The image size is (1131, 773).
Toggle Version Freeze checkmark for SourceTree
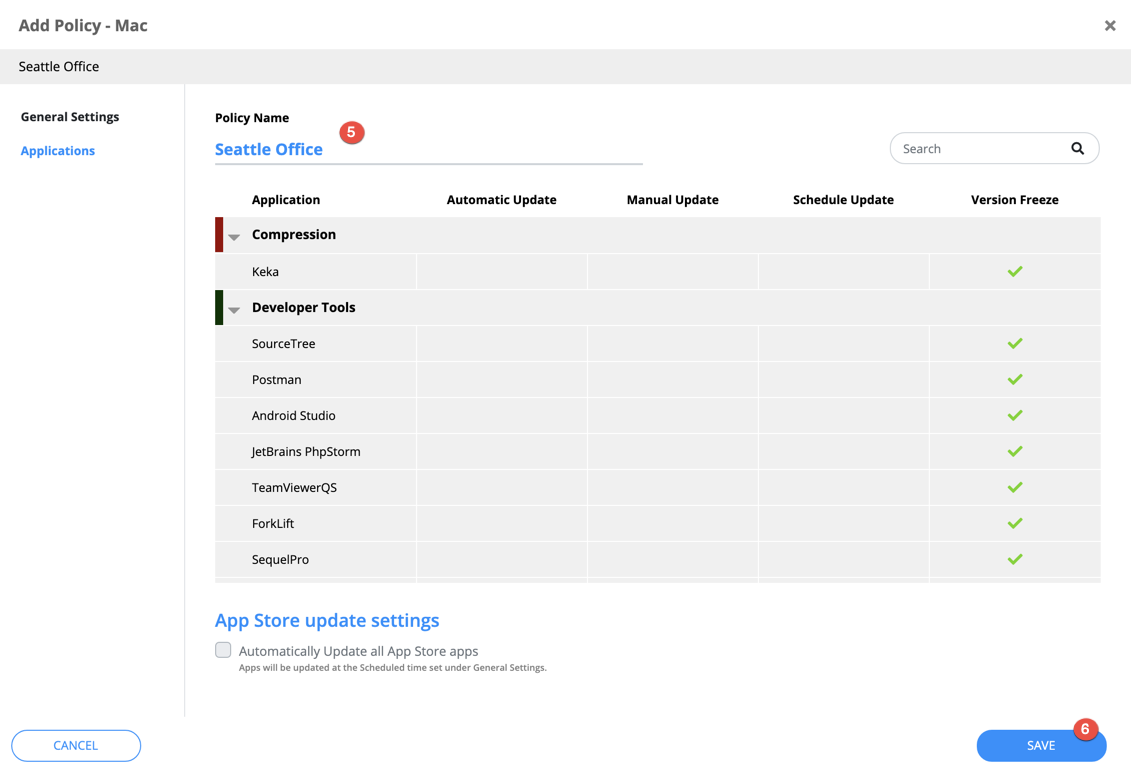tap(1015, 343)
